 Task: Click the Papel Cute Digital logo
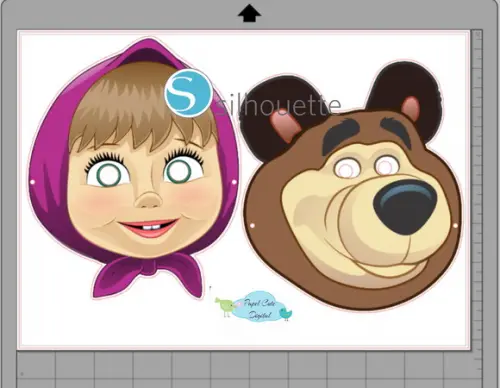[254, 306]
